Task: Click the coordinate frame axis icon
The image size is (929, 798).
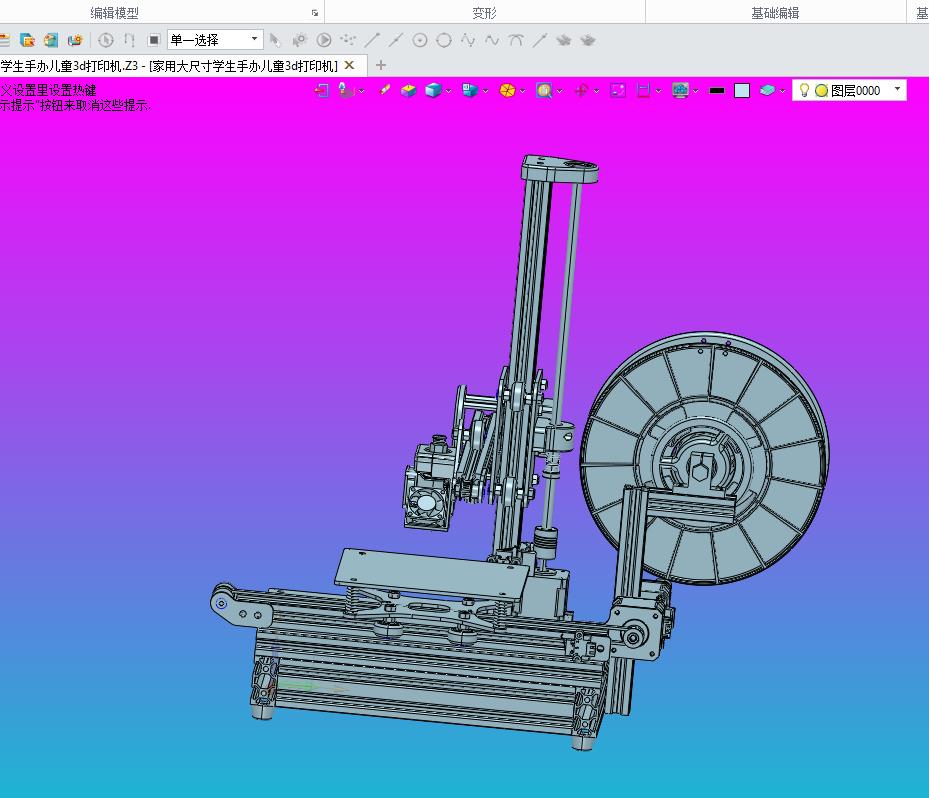Action: coord(346,90)
